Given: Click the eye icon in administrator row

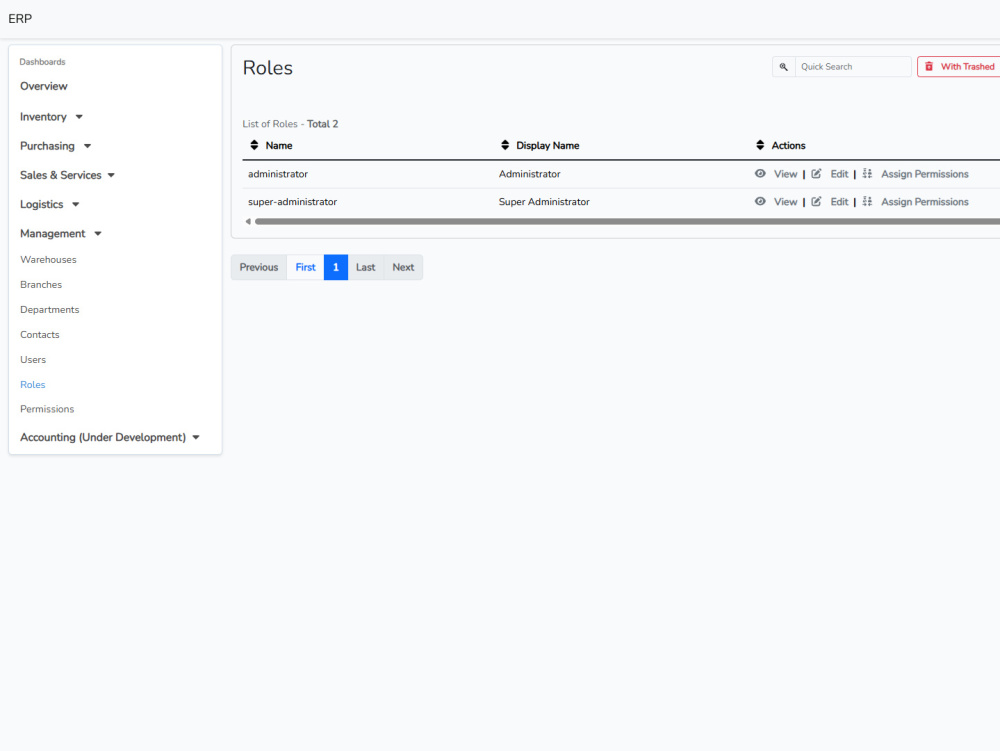Looking at the screenshot, I should point(760,173).
